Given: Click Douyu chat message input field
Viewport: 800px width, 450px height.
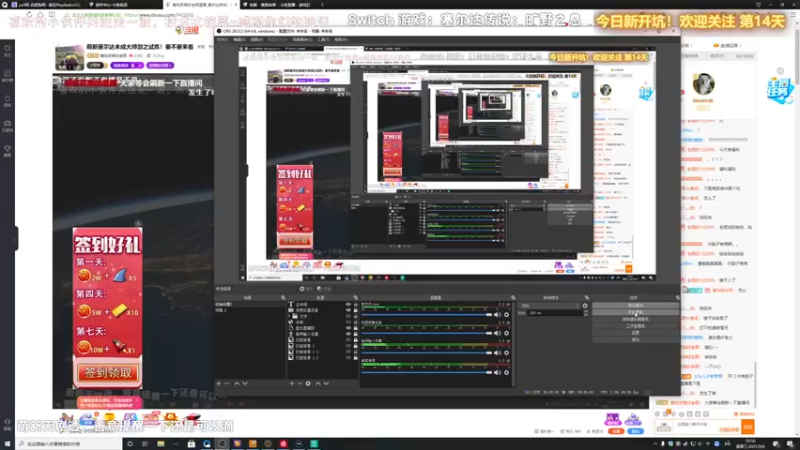Looking at the screenshot, I should pyautogui.click(x=708, y=426).
